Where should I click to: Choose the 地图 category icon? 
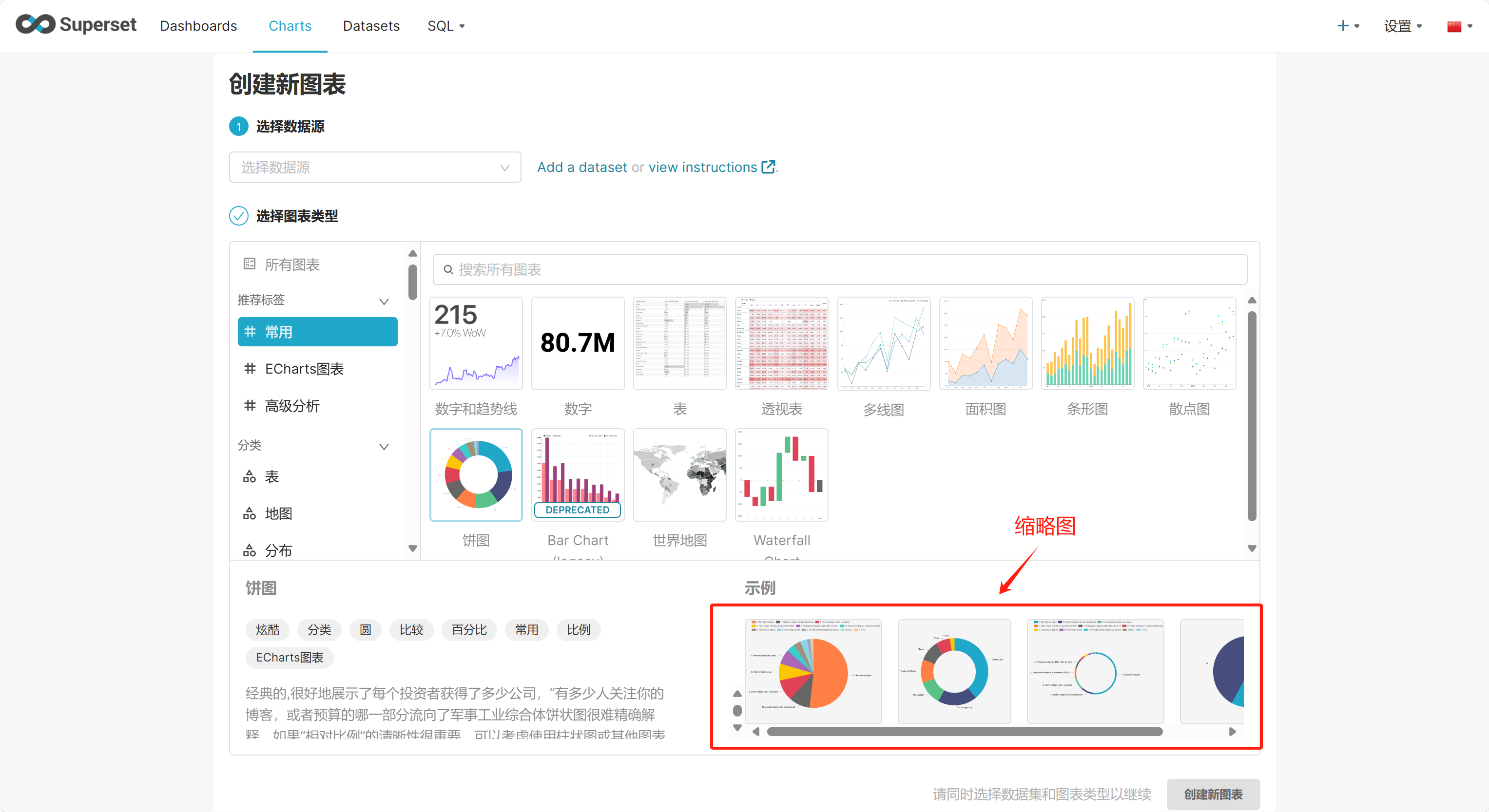[x=249, y=513]
